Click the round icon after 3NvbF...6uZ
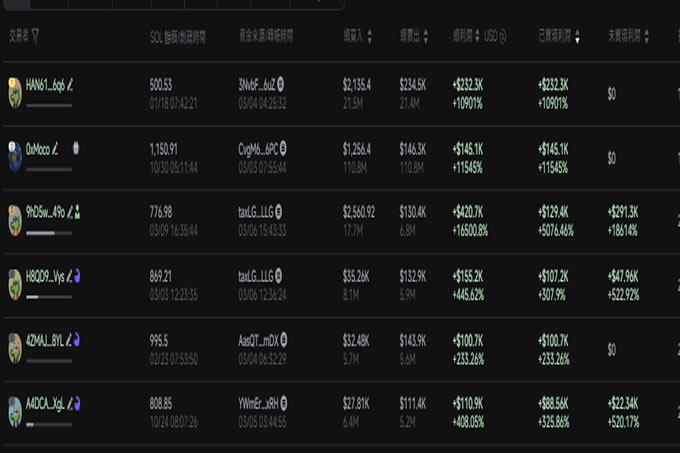Viewport: 680px width, 453px height. (281, 84)
